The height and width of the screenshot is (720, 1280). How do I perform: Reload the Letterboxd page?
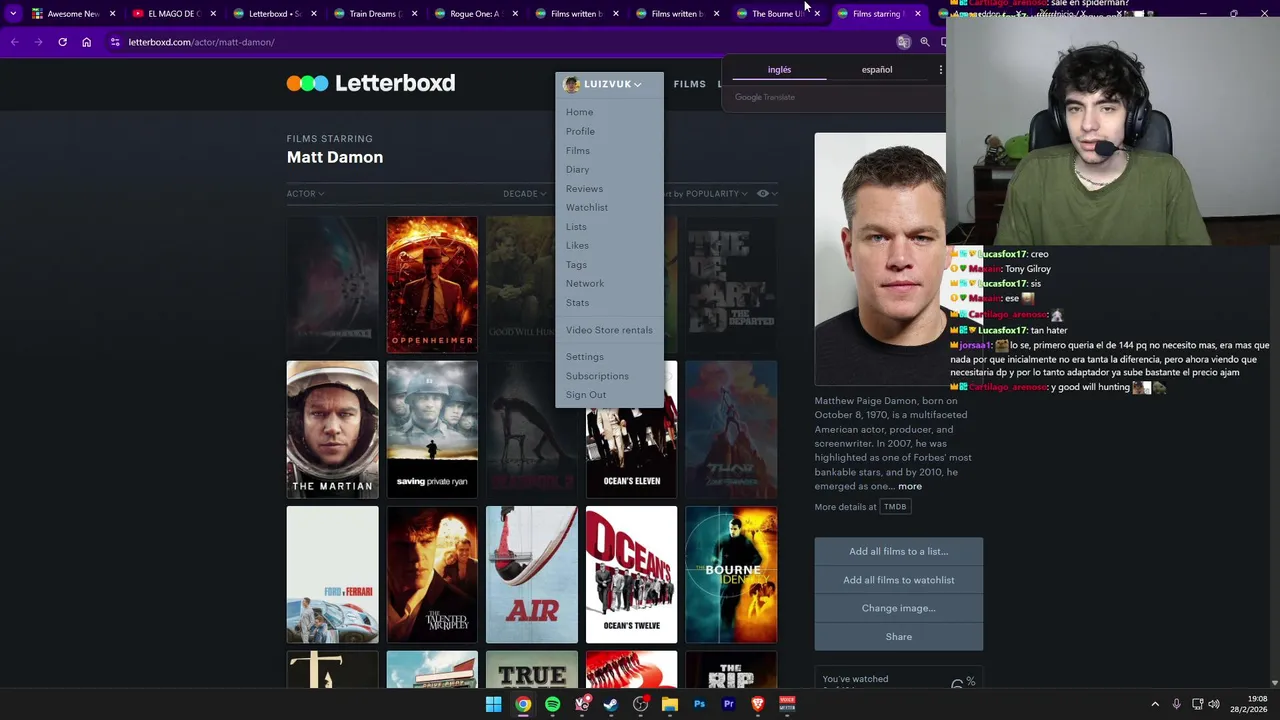62,42
